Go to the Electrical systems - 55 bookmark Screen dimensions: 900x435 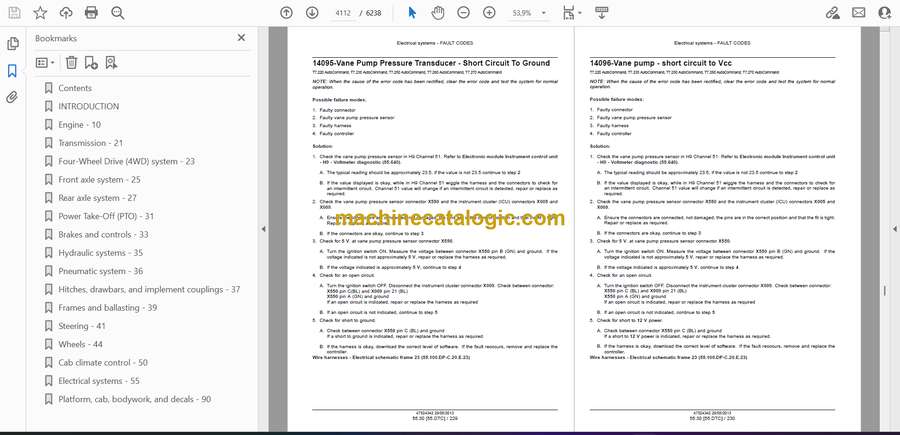(99, 381)
